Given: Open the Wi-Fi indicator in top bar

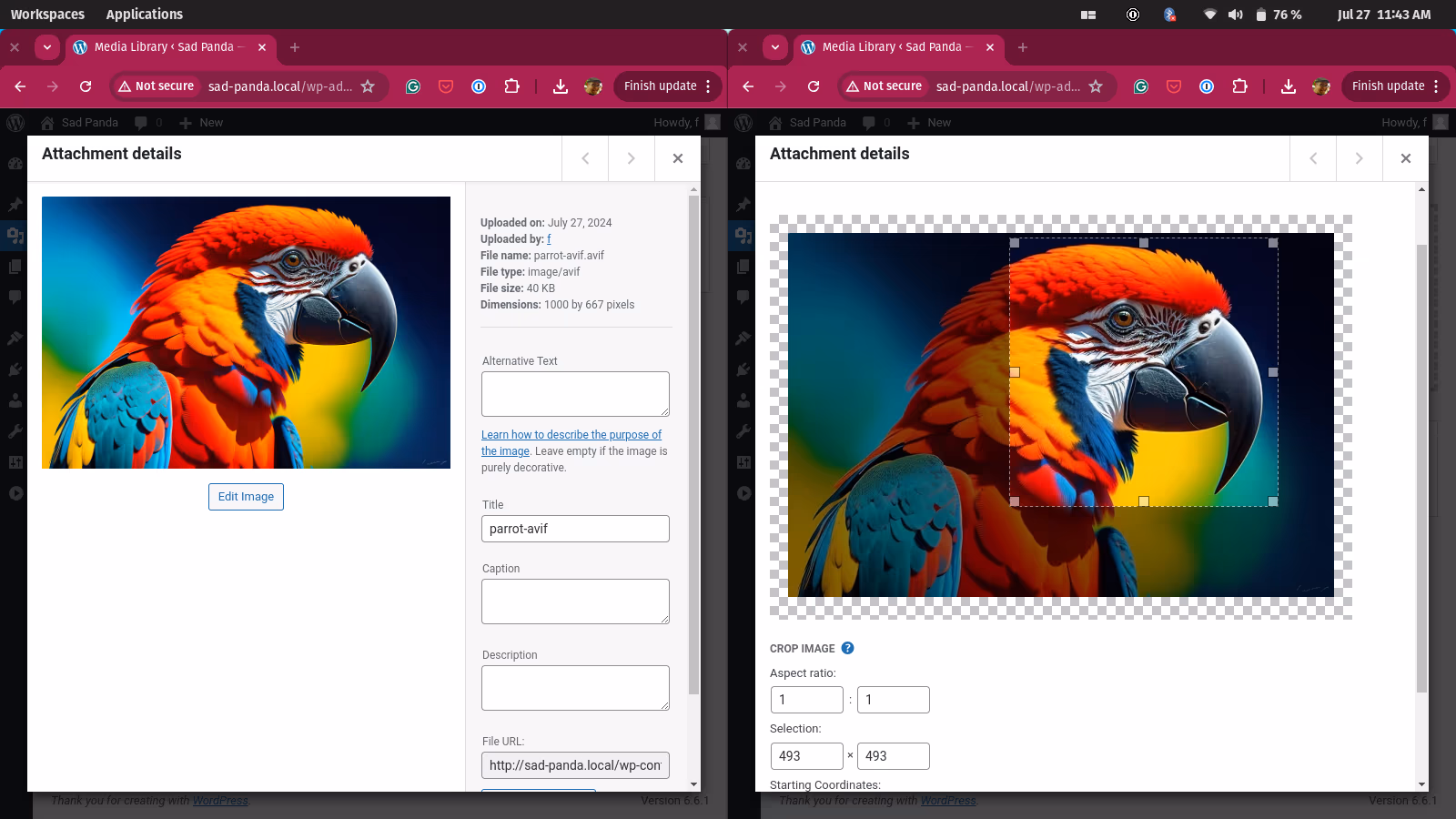Looking at the screenshot, I should (1209, 15).
